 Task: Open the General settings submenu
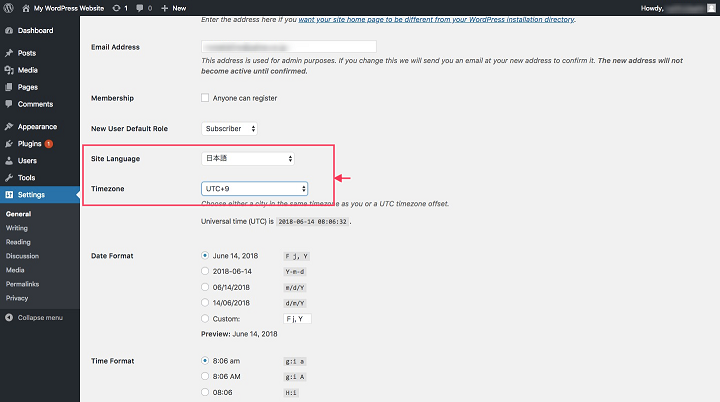pos(18,214)
